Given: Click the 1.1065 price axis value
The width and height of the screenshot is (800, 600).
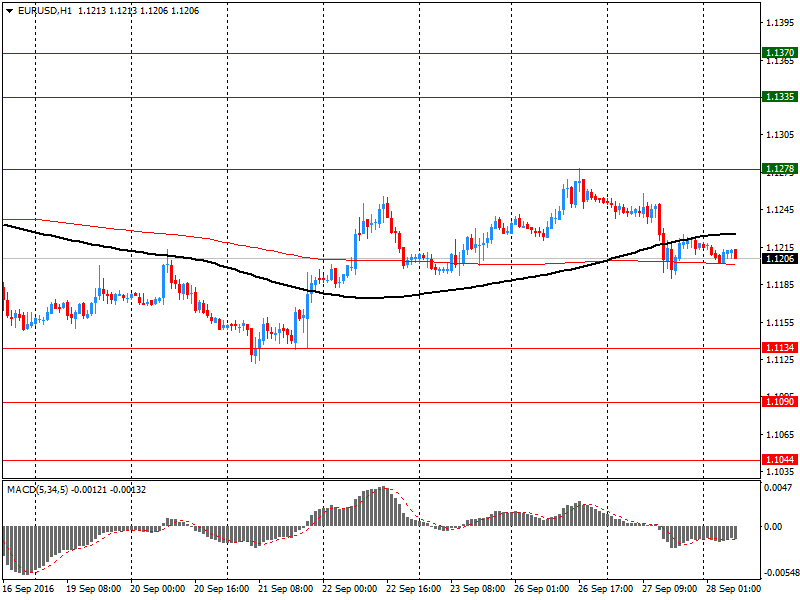Looking at the screenshot, I should [x=780, y=435].
